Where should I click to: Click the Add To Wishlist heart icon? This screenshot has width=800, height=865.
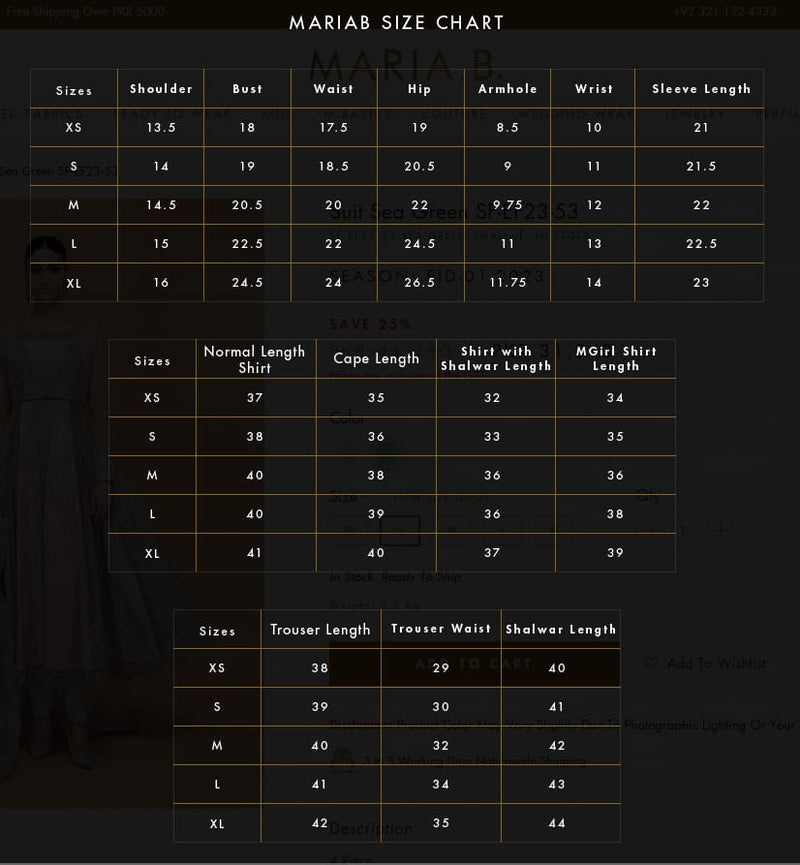tap(651, 663)
